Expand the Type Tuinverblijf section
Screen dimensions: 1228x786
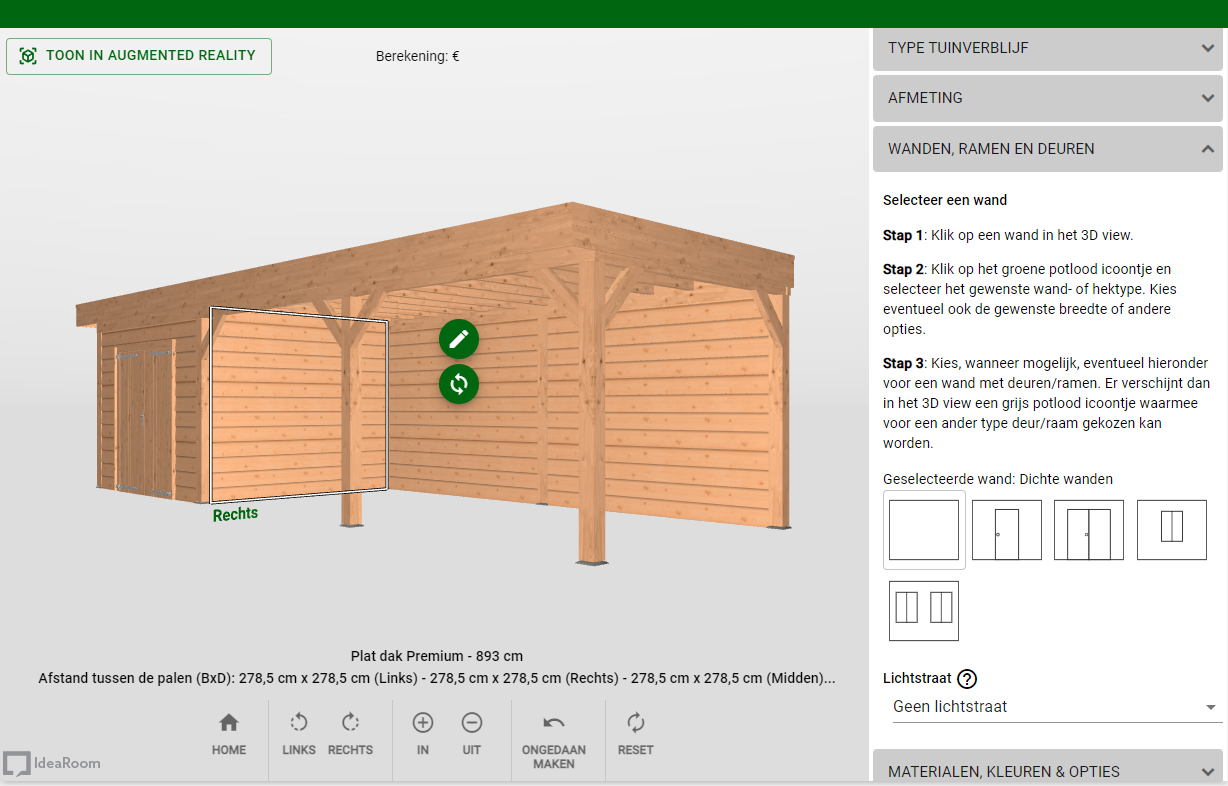coord(1047,48)
